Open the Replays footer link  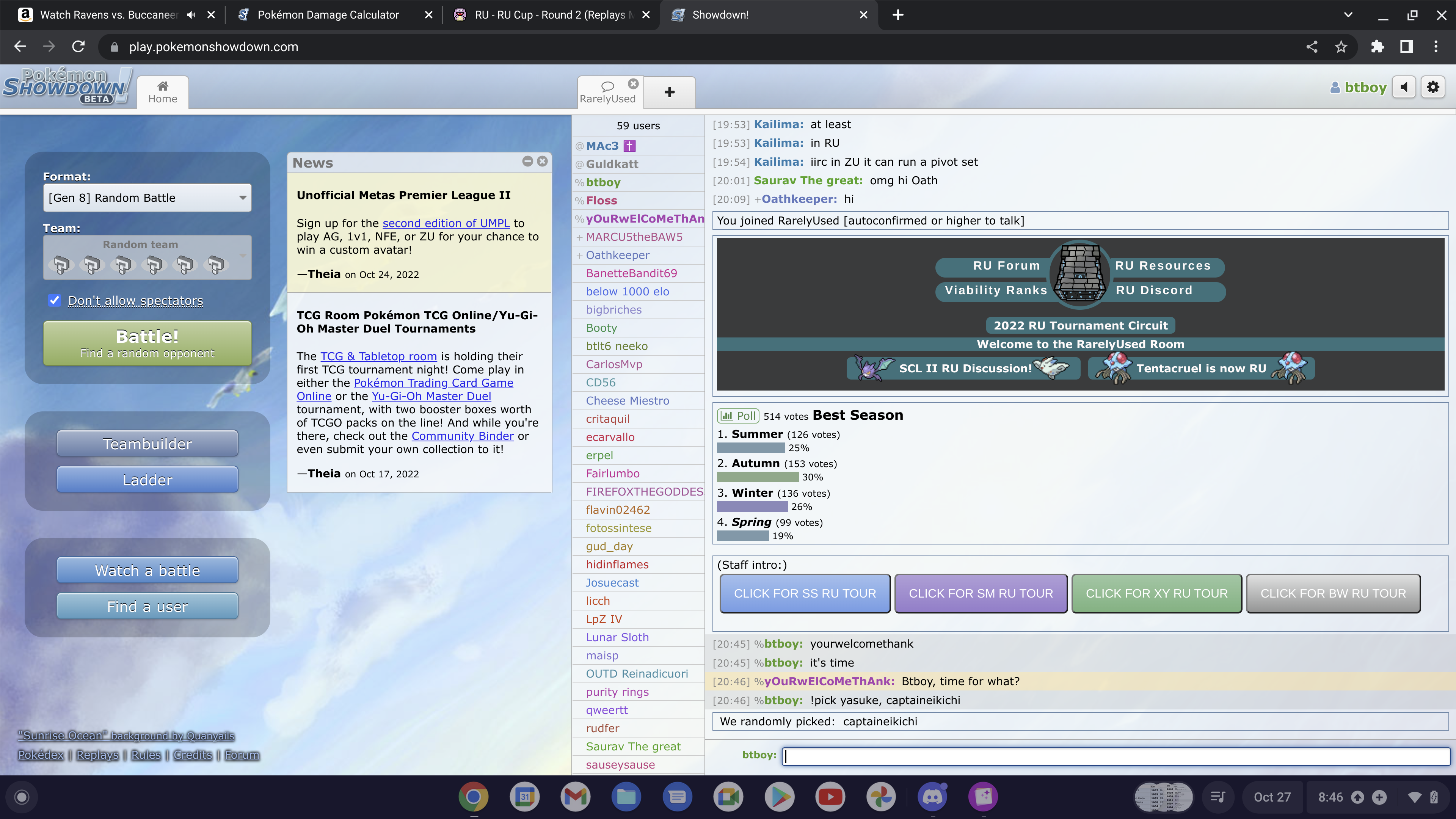click(97, 755)
